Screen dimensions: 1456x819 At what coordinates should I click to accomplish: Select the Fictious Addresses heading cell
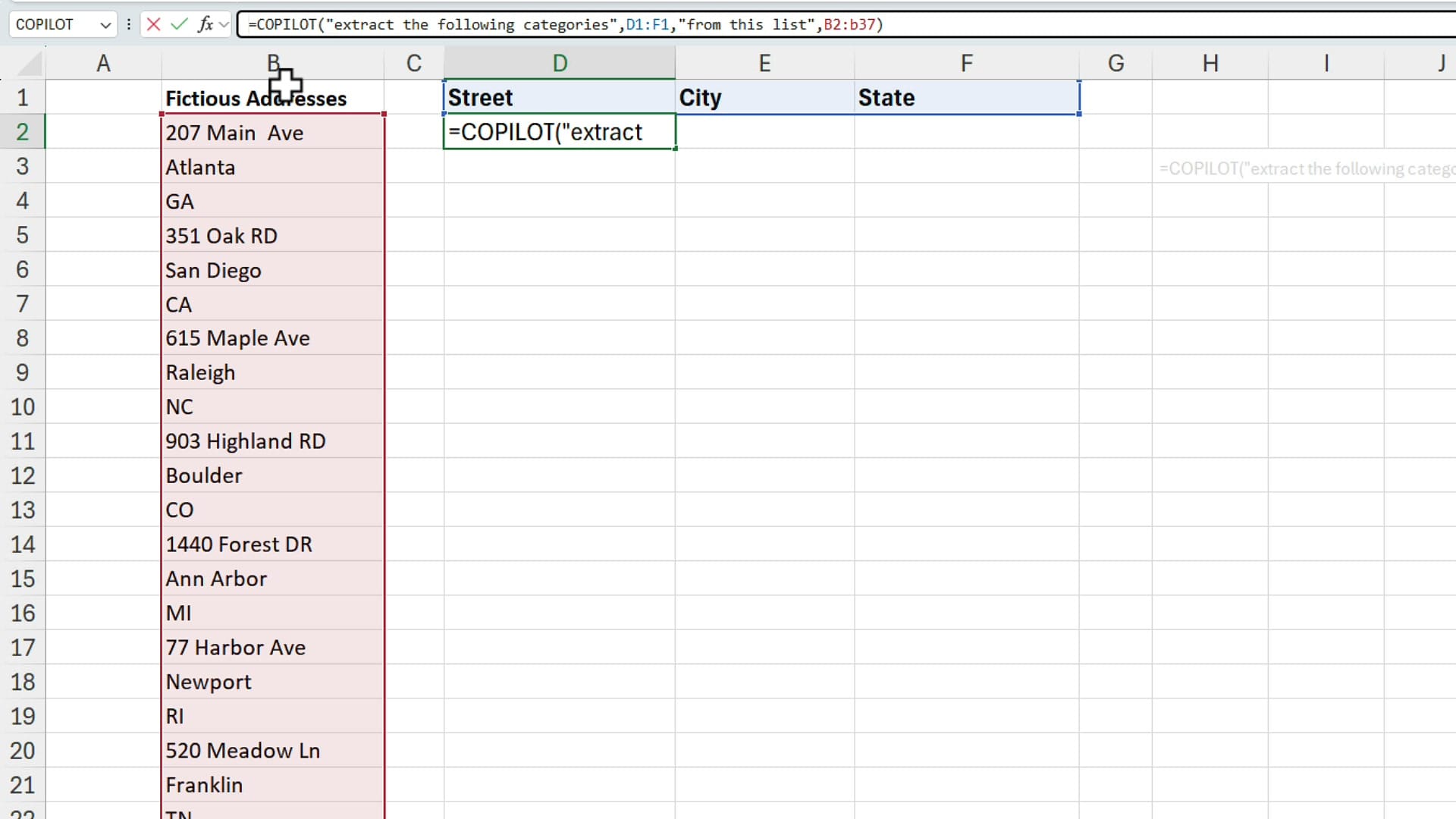tap(271, 97)
